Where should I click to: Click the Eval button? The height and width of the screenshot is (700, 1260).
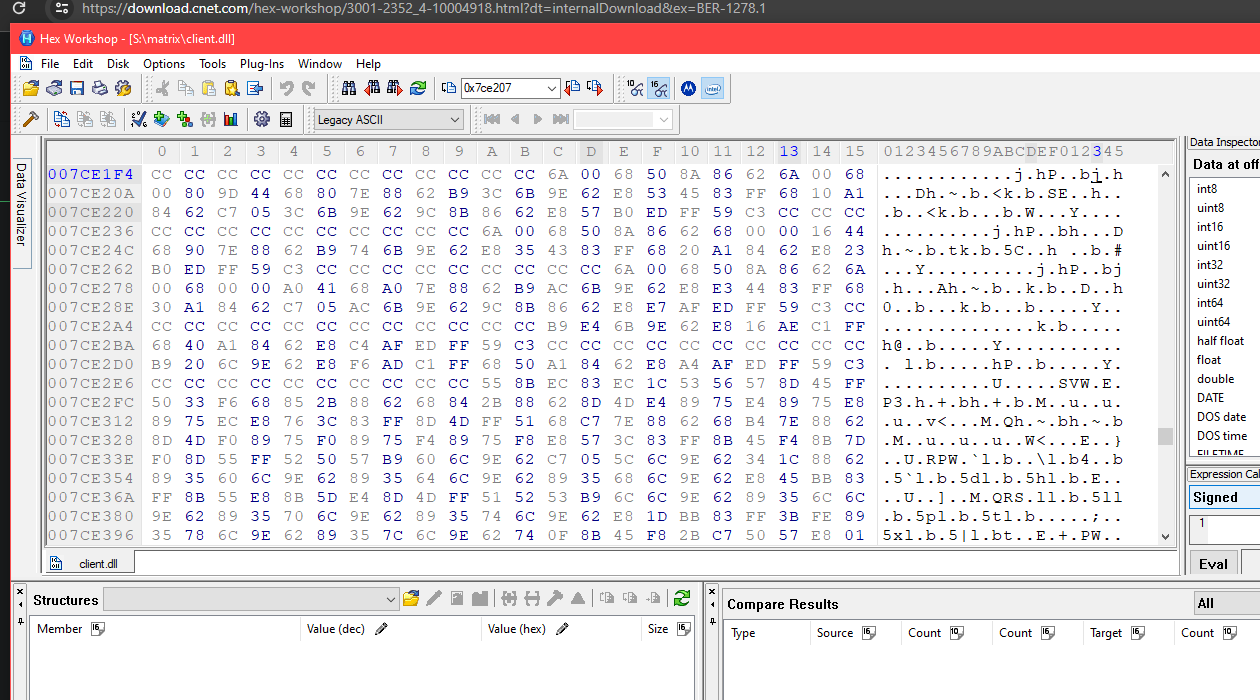tap(1213, 563)
